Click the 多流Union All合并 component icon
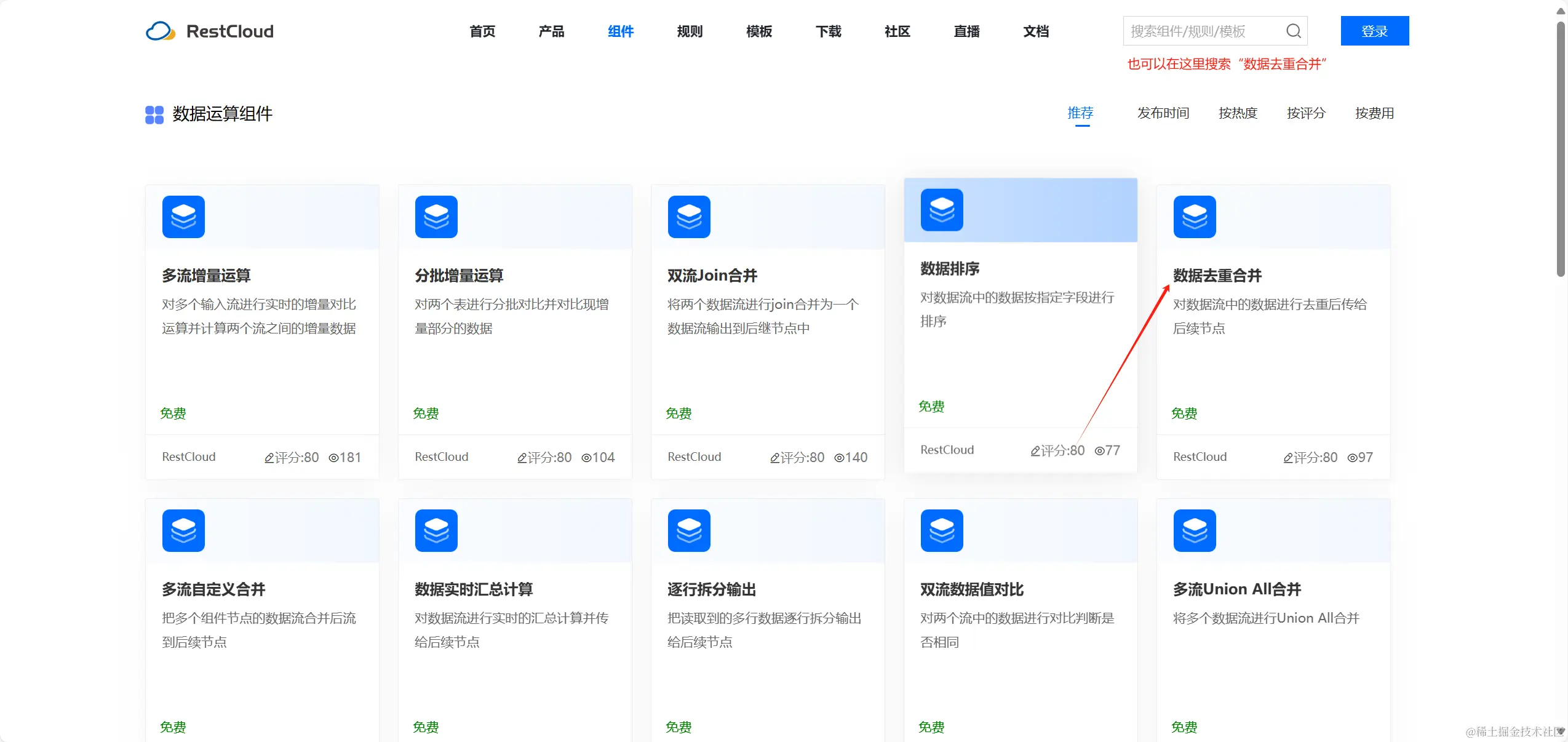Image resolution: width=1568 pixels, height=742 pixels. (x=1195, y=530)
